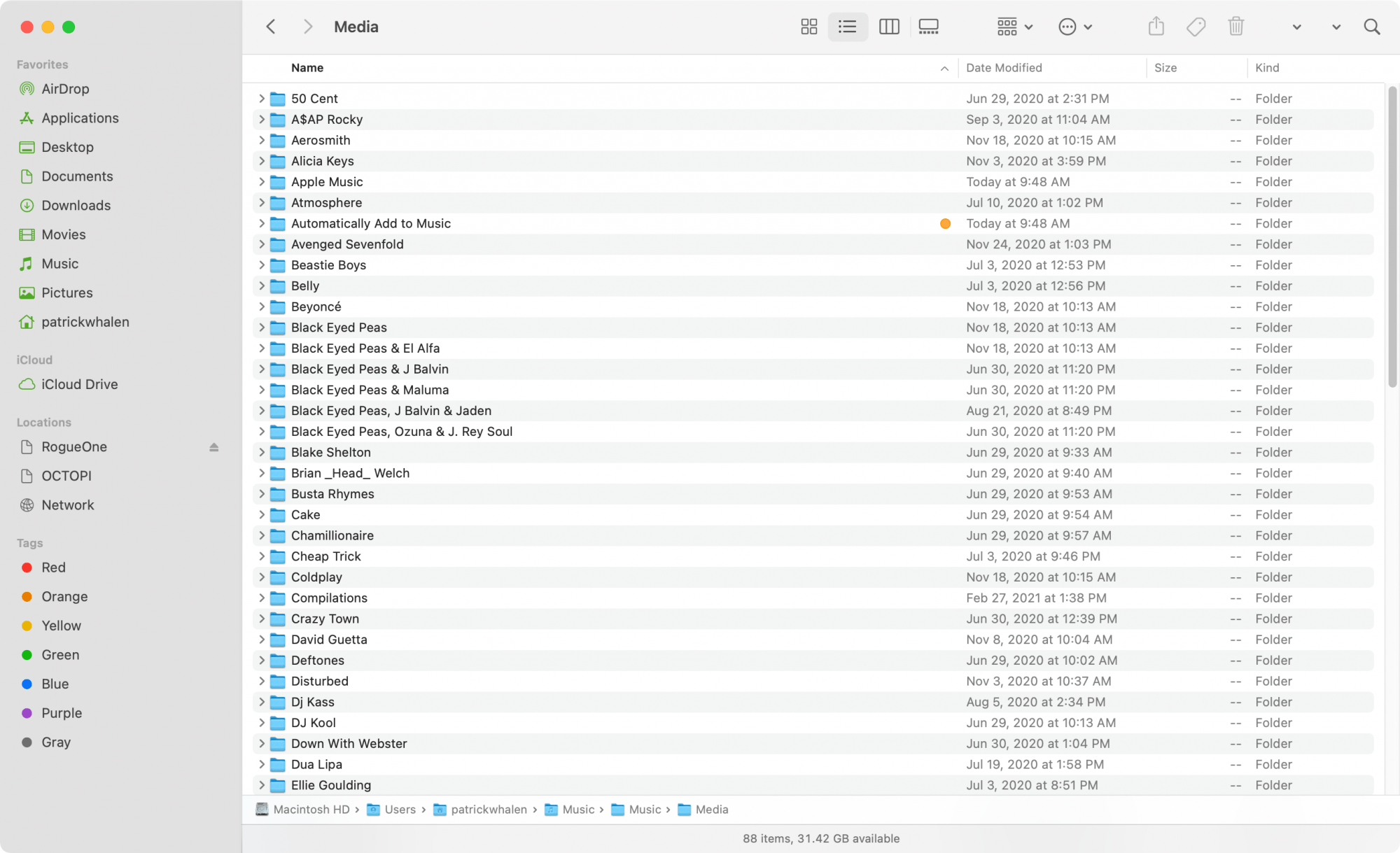Expand the Beastie Boys folder
Viewport: 1400px width, 853px height.
tap(262, 265)
